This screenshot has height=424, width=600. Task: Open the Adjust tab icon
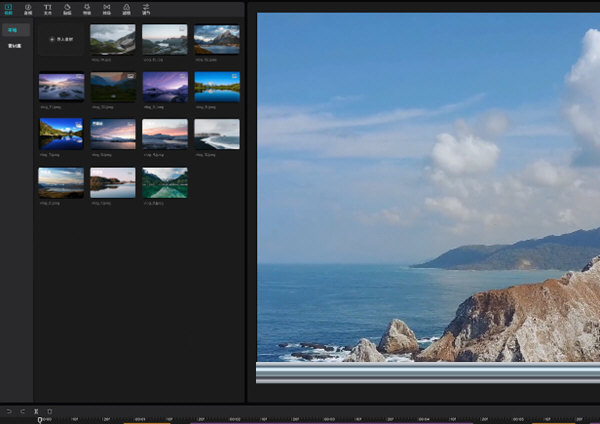tap(147, 9)
